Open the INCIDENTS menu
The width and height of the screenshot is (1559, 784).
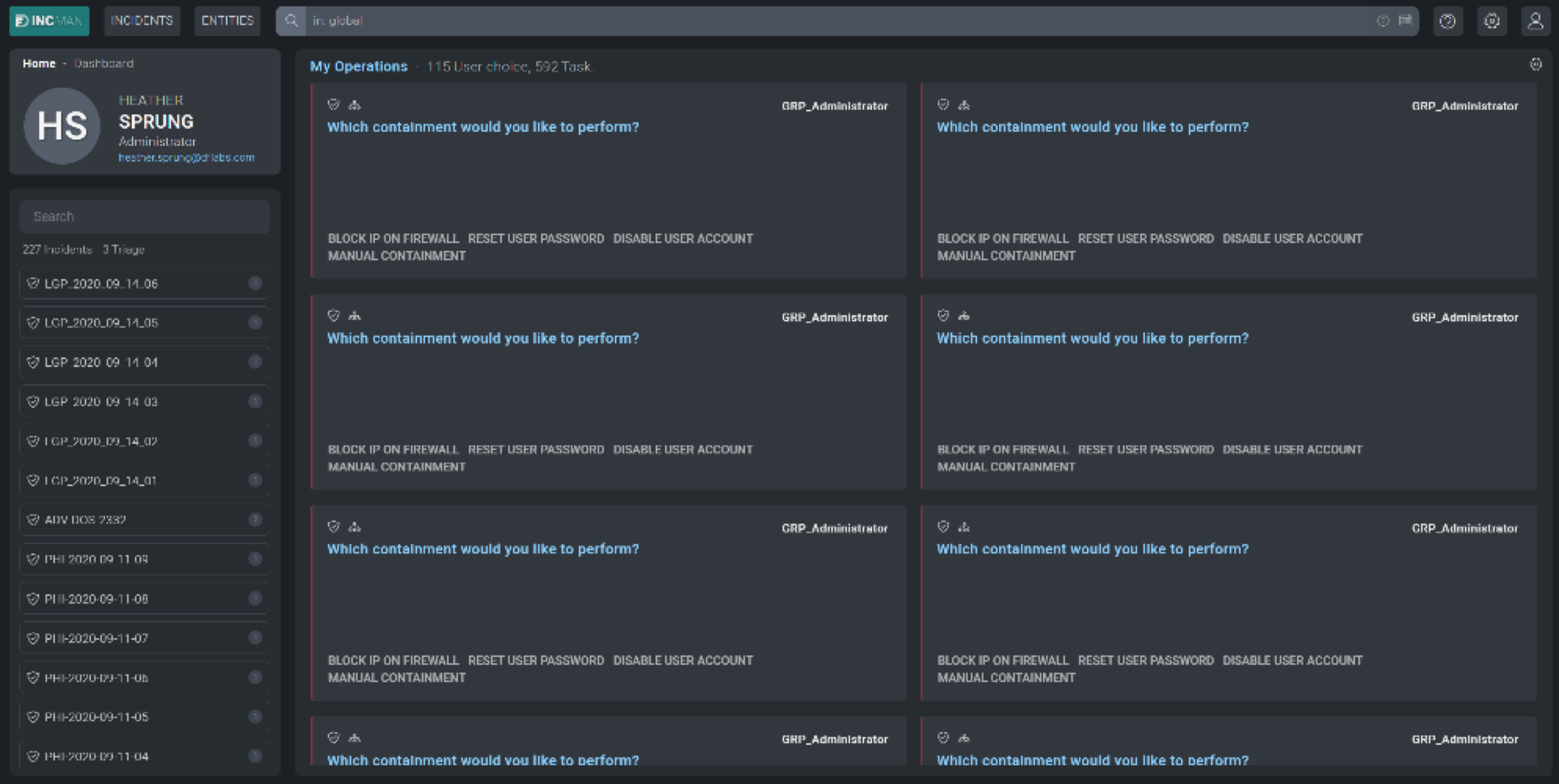(x=142, y=20)
